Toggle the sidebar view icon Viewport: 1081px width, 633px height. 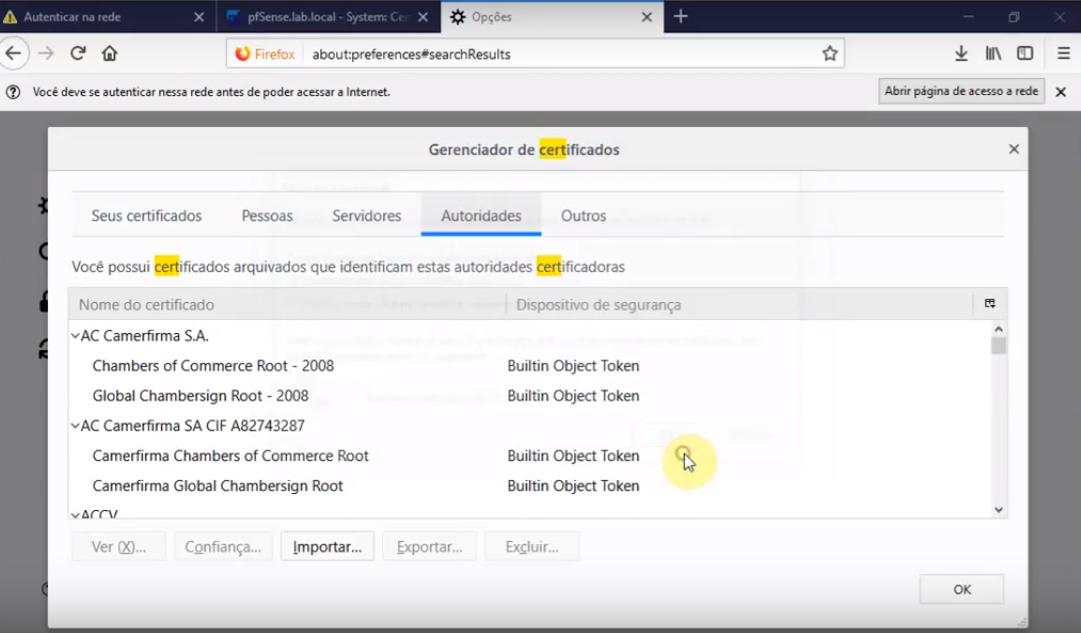(x=1025, y=54)
